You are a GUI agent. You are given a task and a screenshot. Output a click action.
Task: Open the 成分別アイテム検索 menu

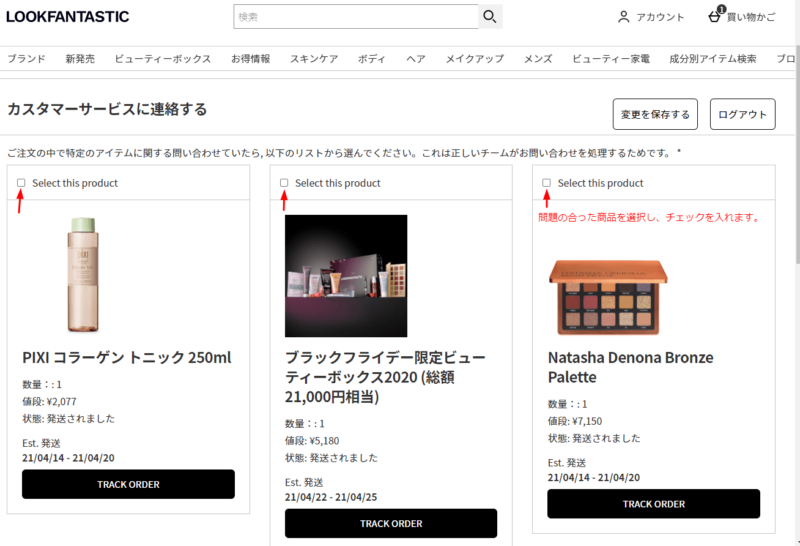coord(713,59)
